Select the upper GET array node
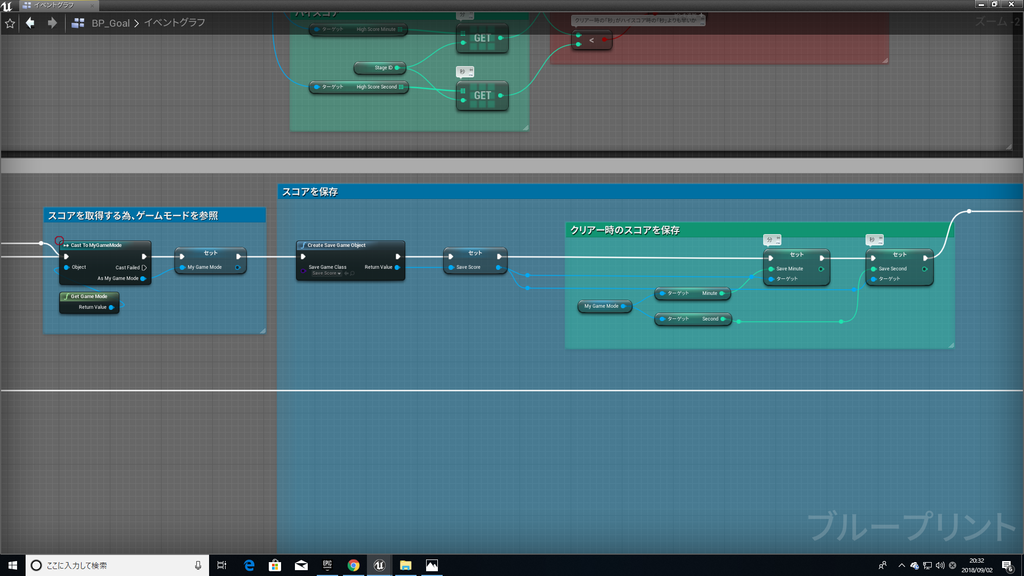Viewport: 1024px width, 576px height. (482, 38)
